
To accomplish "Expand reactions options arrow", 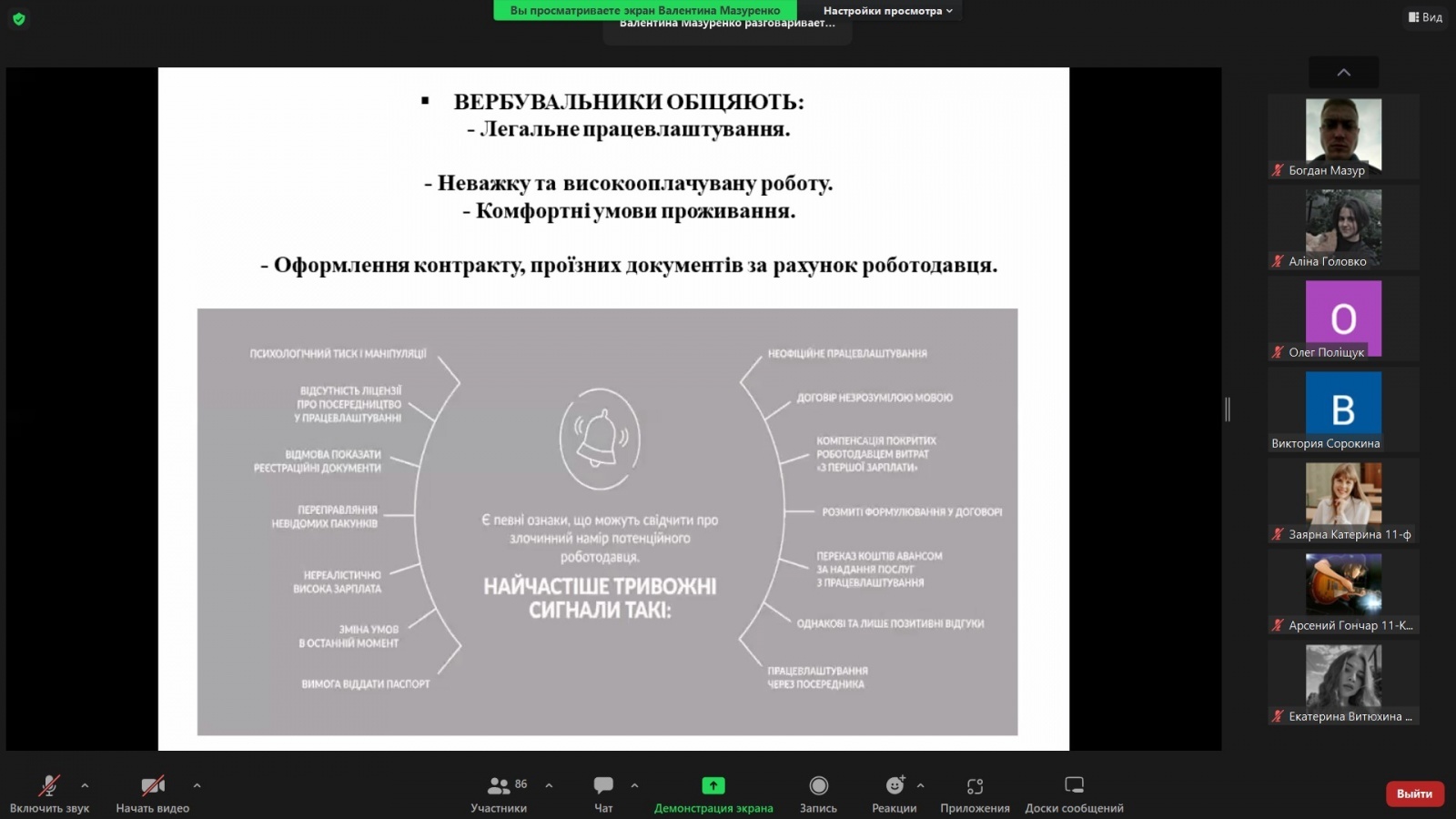I will [920, 785].
